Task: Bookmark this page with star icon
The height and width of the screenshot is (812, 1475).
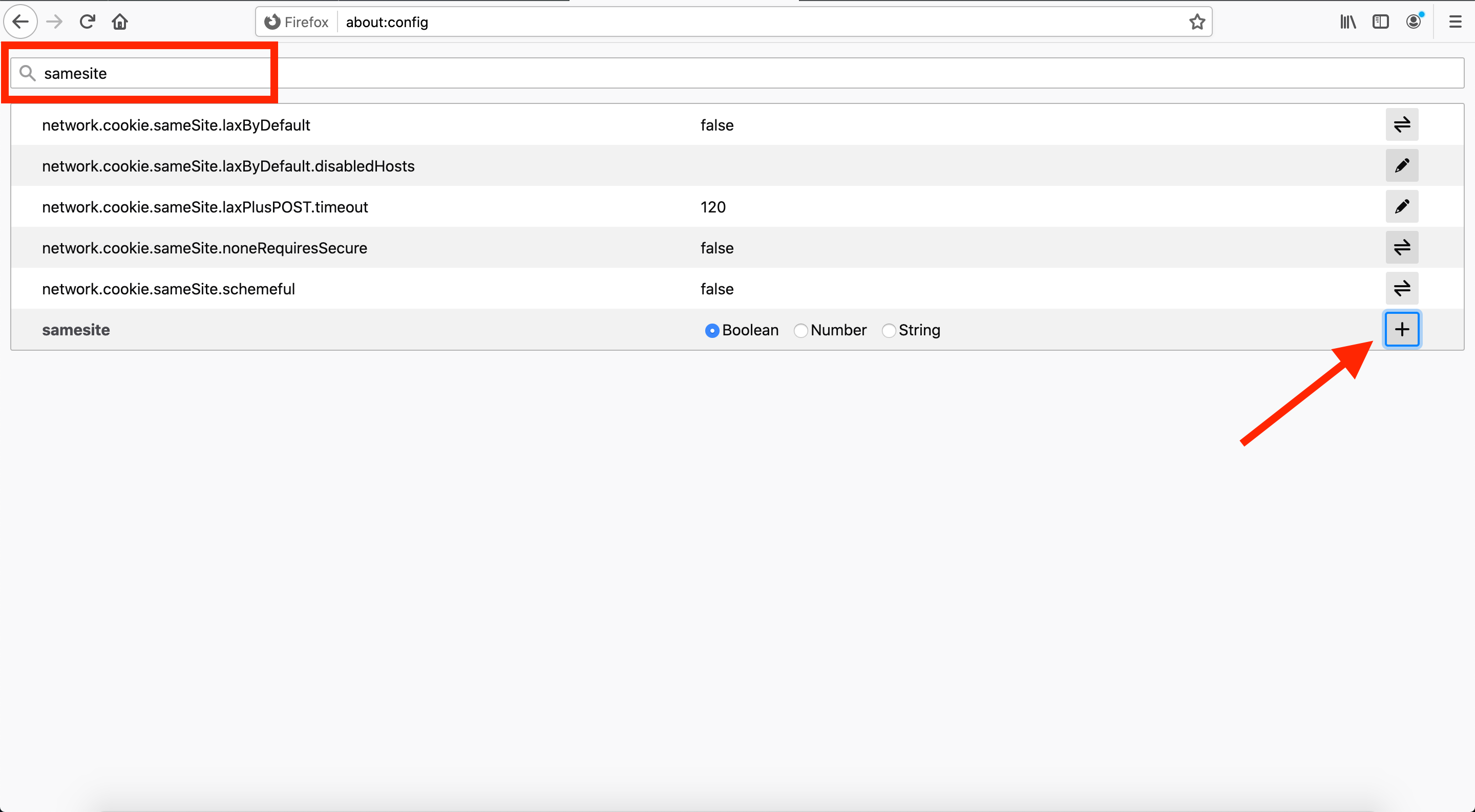Action: pos(1197,22)
